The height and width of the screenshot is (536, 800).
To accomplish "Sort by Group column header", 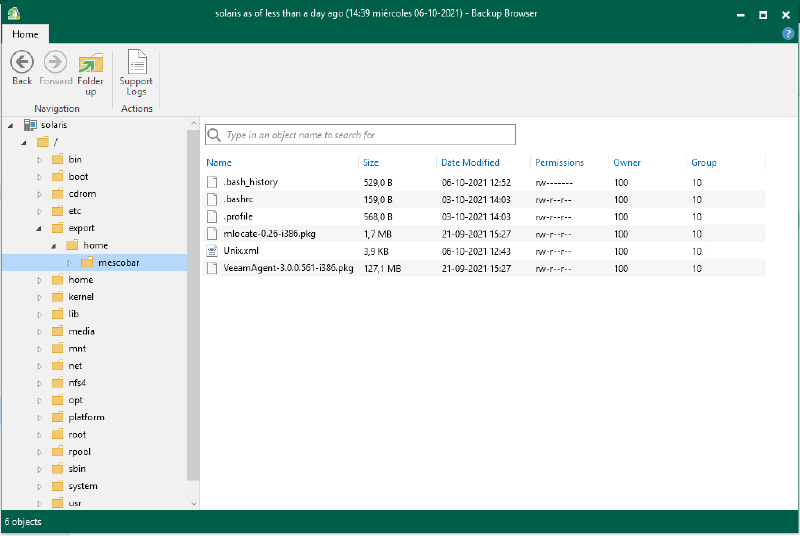I will 704,163.
